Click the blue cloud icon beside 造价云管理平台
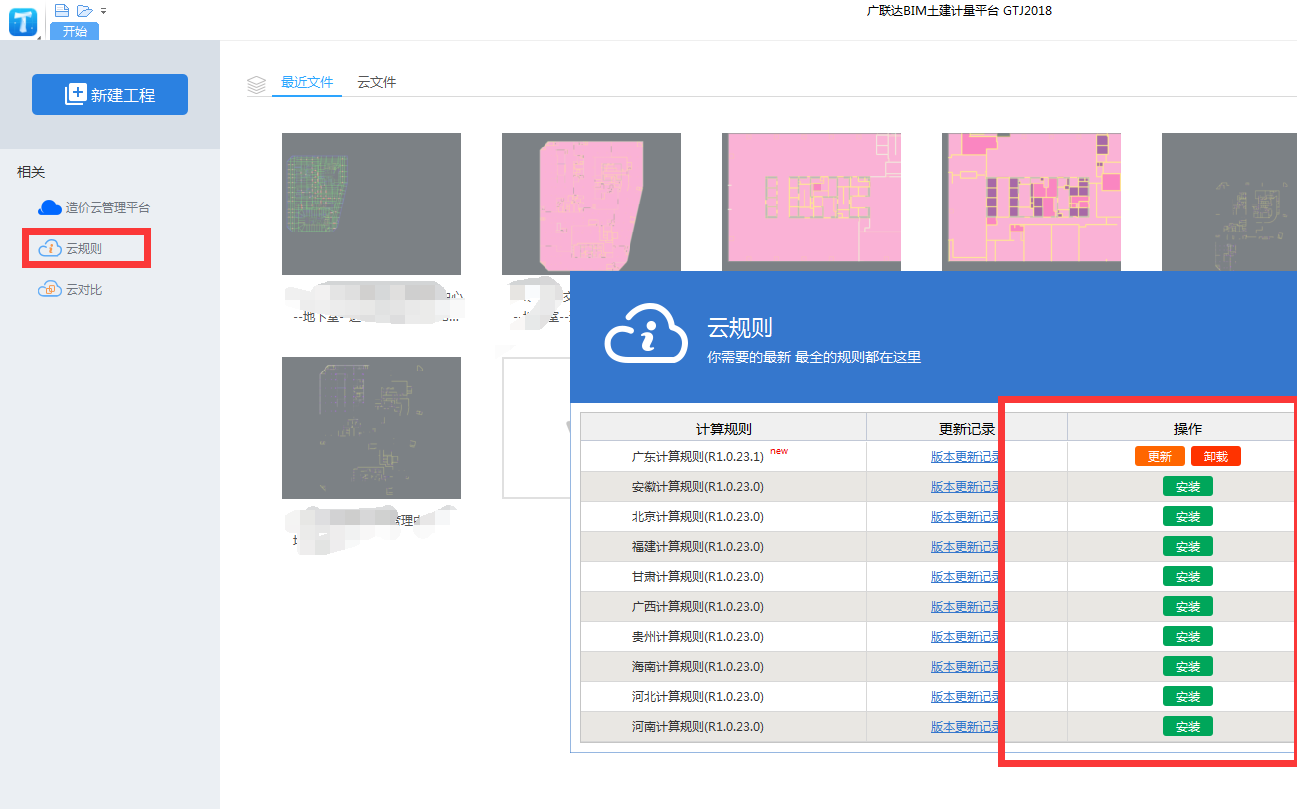Viewport: 1297px width, 809px height. point(50,208)
